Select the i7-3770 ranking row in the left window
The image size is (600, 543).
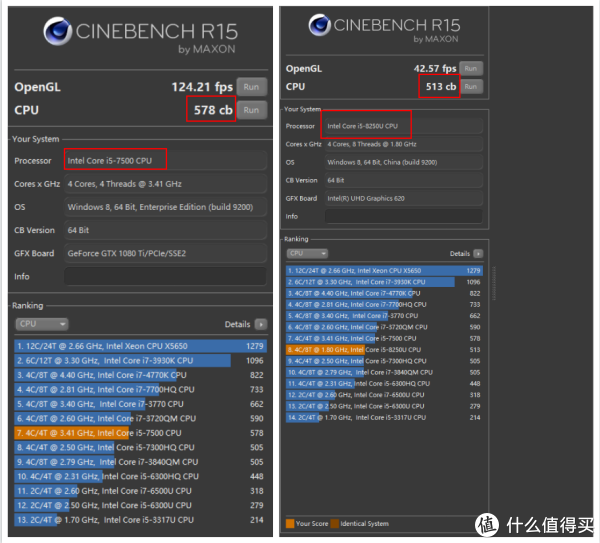click(140, 404)
